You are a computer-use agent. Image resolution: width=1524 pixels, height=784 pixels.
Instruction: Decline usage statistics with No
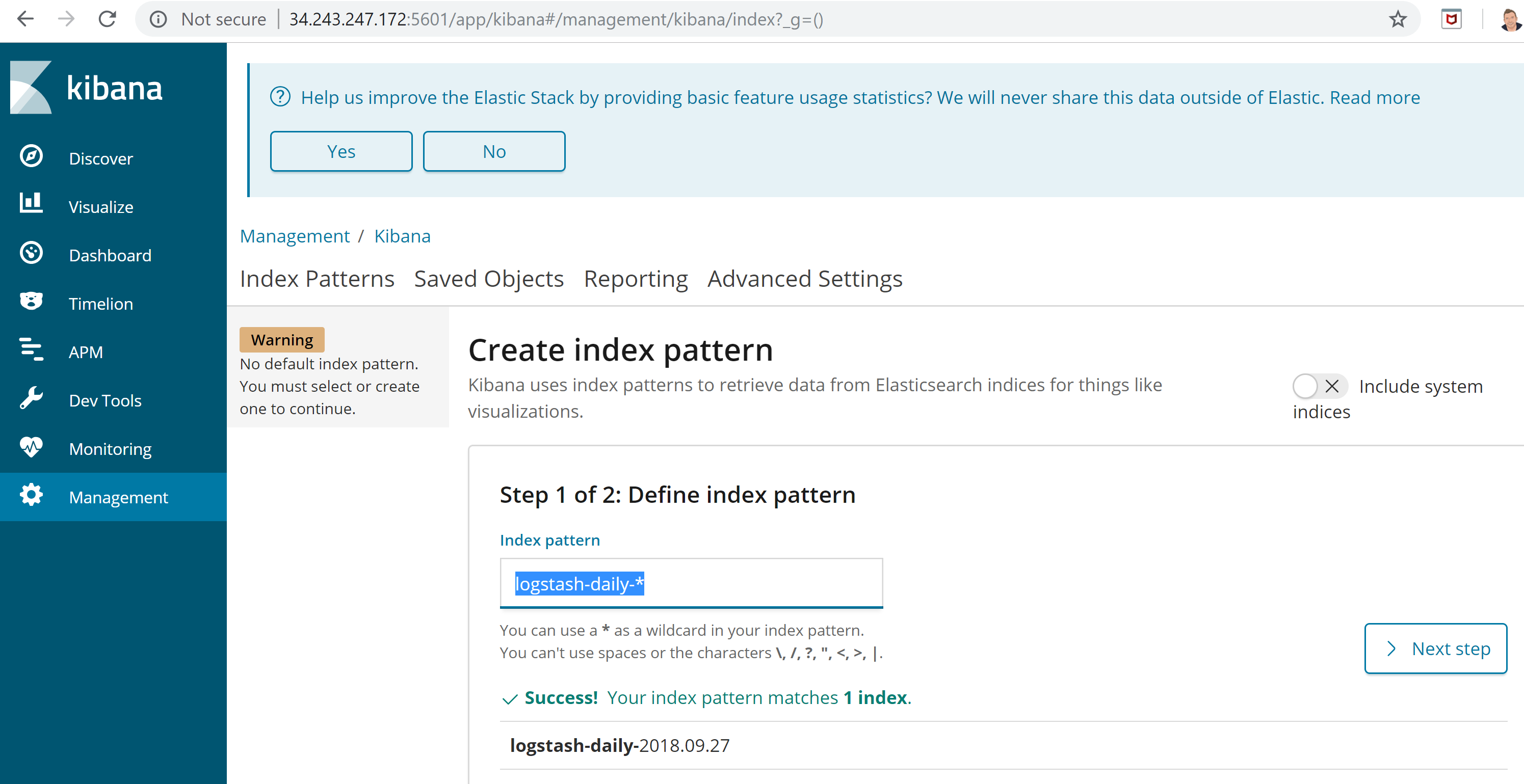coord(494,152)
